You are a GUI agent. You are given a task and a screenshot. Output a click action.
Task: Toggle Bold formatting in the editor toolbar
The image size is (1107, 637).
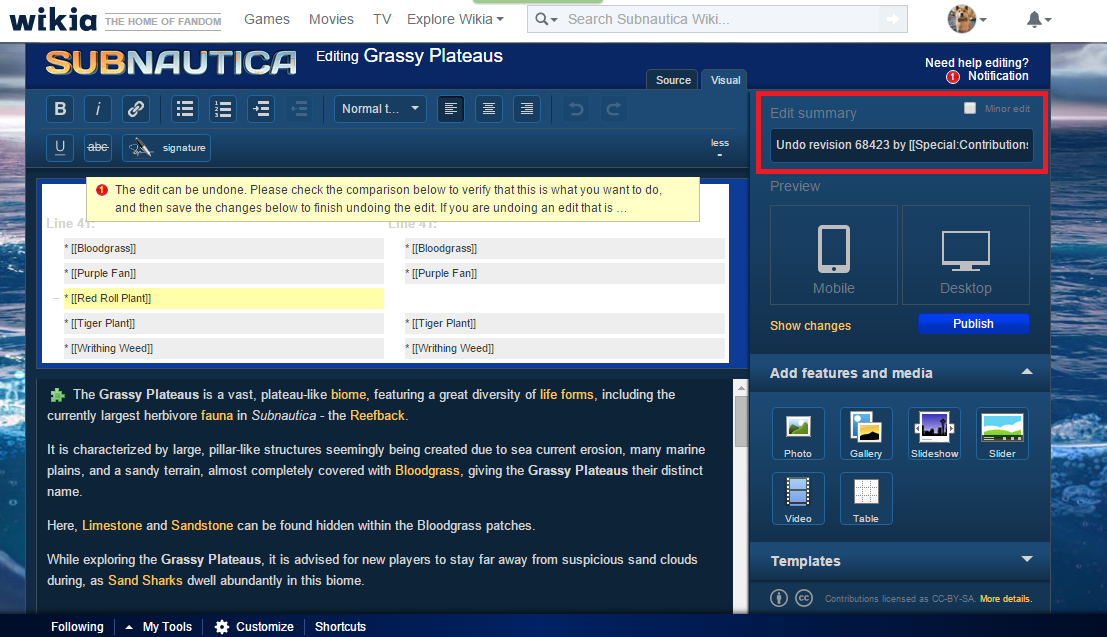click(60, 109)
